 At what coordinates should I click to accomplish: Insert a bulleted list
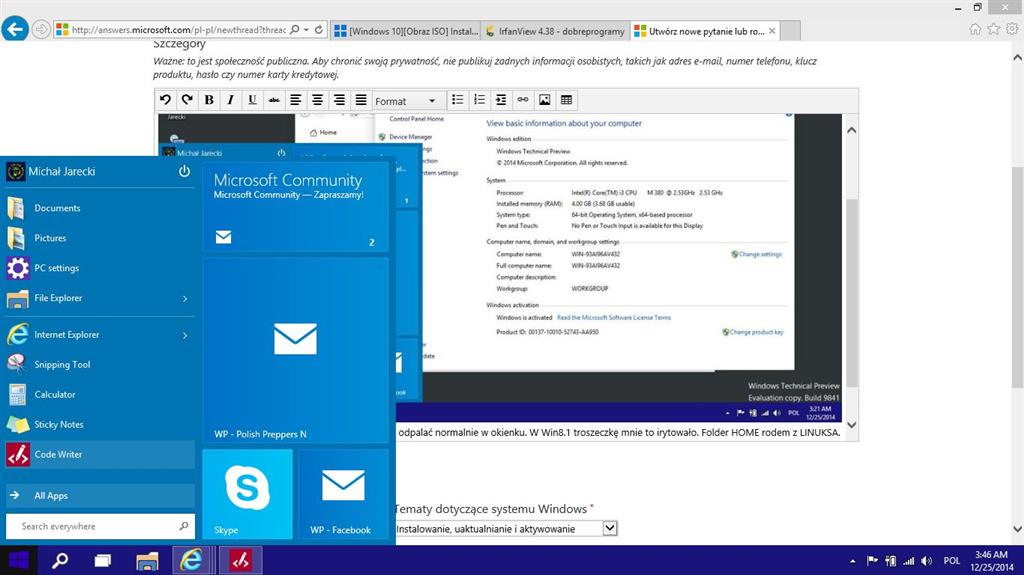coord(458,100)
